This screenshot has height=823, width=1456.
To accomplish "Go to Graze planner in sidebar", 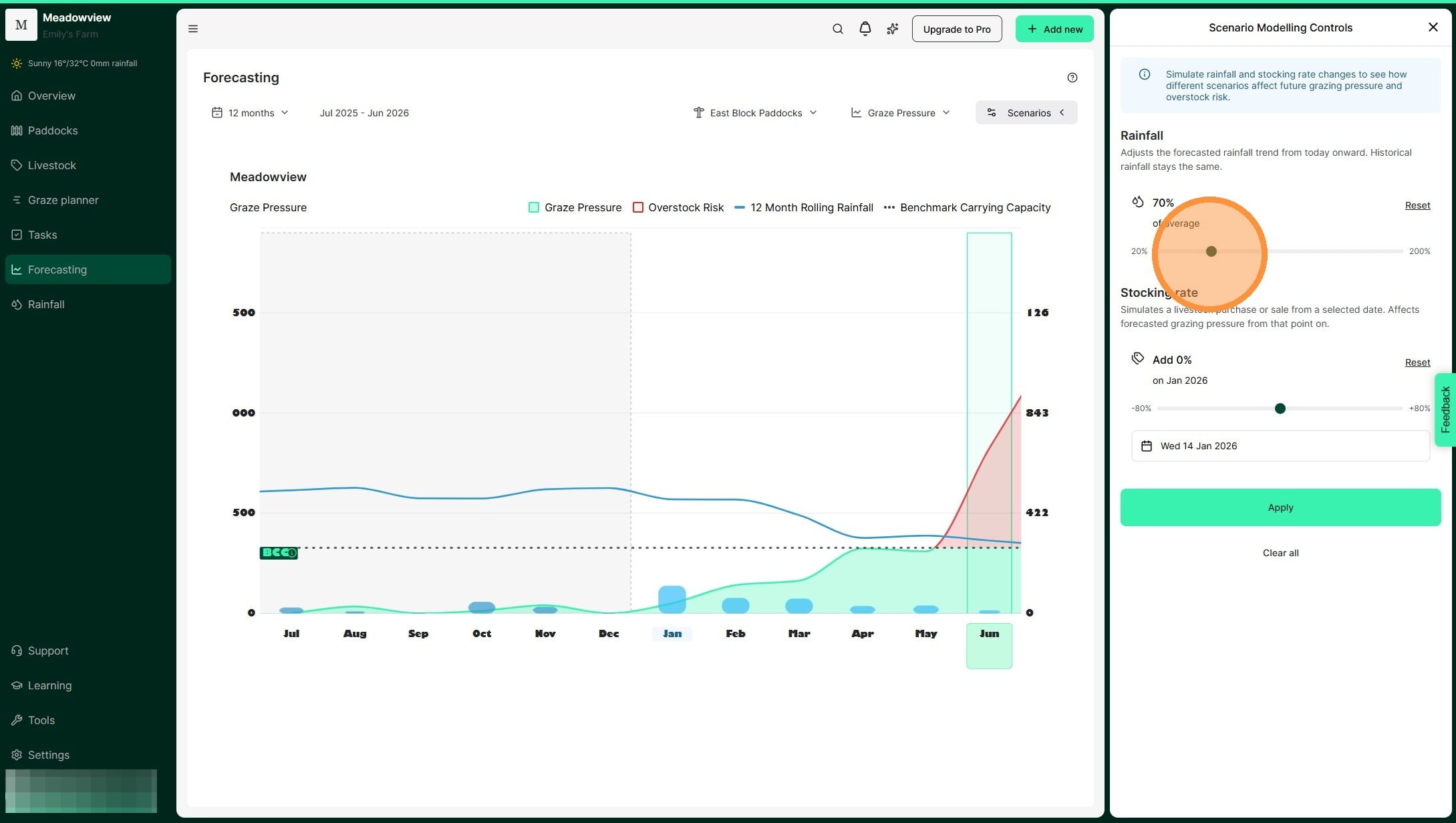I will click(x=63, y=200).
